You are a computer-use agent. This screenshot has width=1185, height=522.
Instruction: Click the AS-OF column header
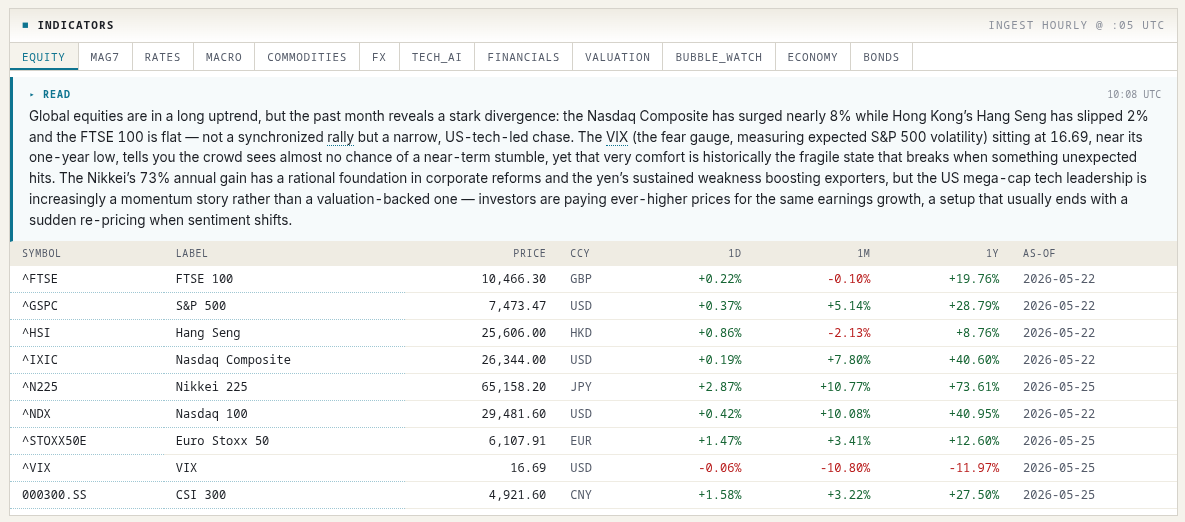pos(1041,254)
